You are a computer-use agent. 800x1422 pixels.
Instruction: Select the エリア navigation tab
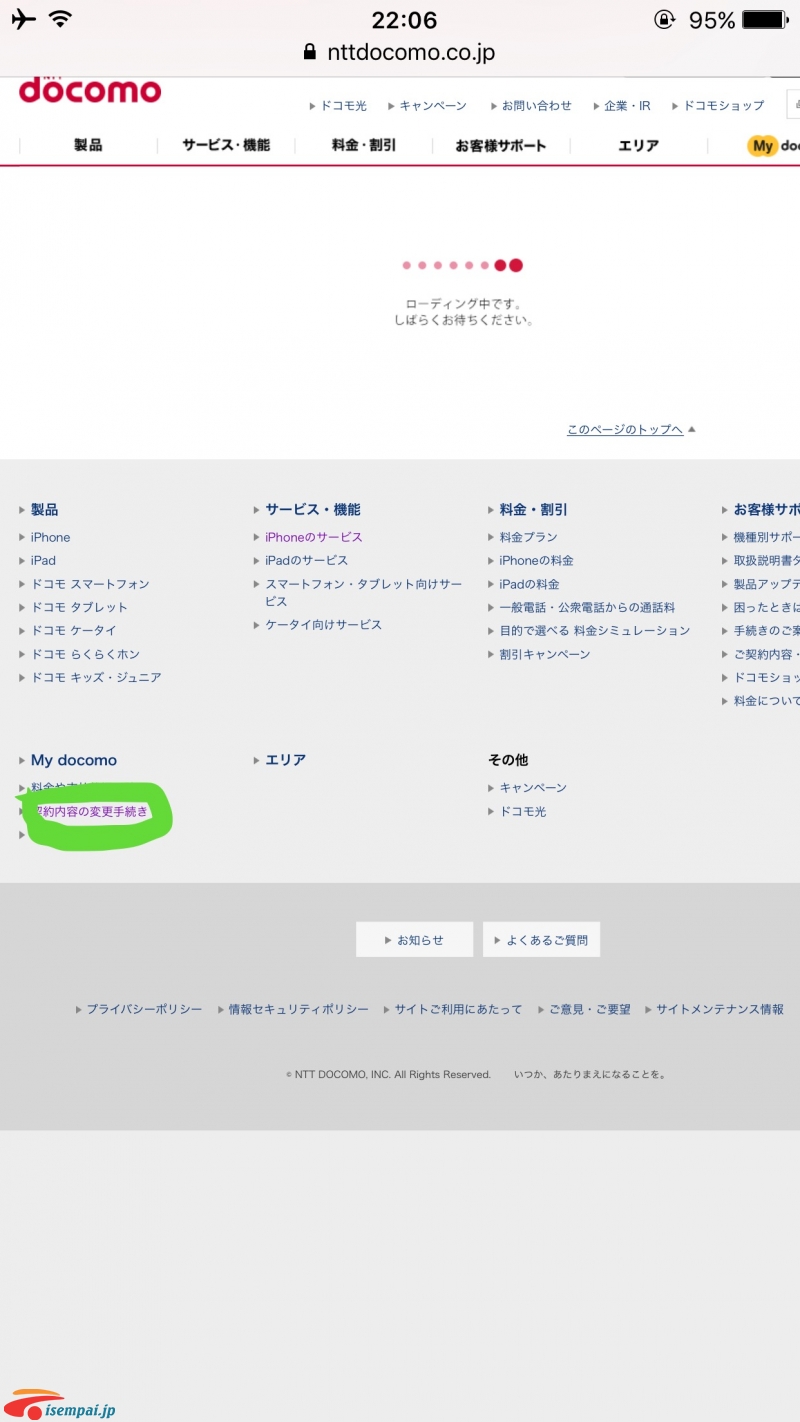[639, 146]
